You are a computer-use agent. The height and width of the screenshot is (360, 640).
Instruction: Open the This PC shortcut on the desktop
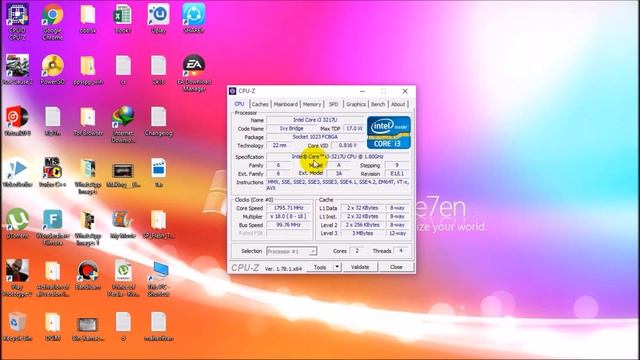158,278
